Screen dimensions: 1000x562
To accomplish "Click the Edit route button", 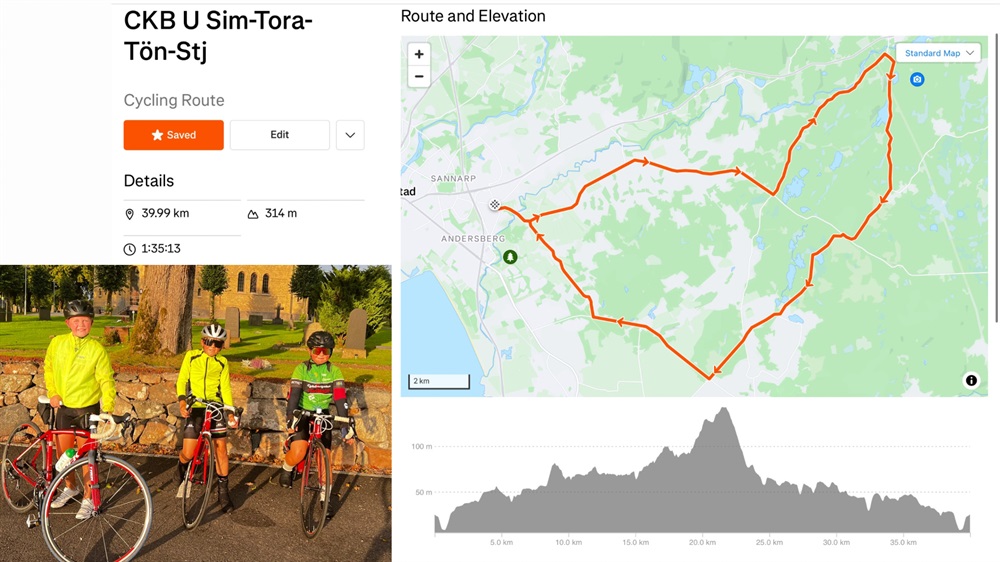I will pos(279,135).
